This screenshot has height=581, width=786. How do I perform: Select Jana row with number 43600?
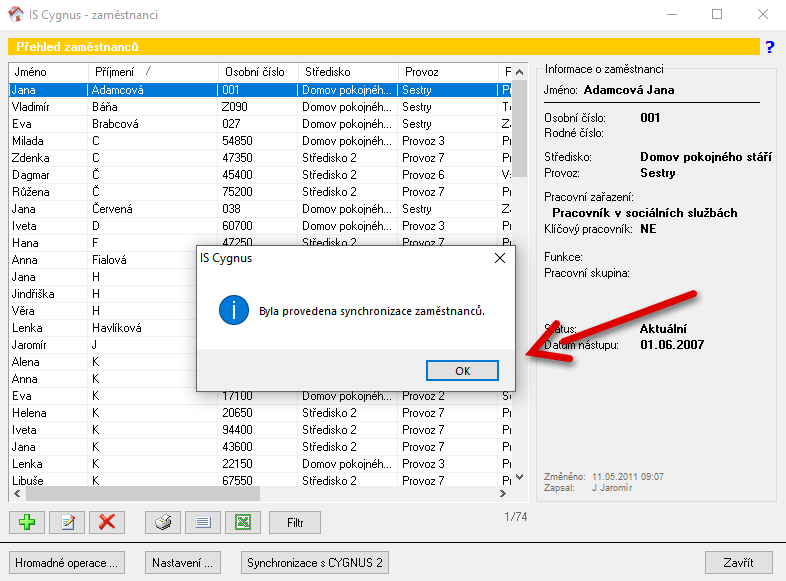tap(261, 447)
